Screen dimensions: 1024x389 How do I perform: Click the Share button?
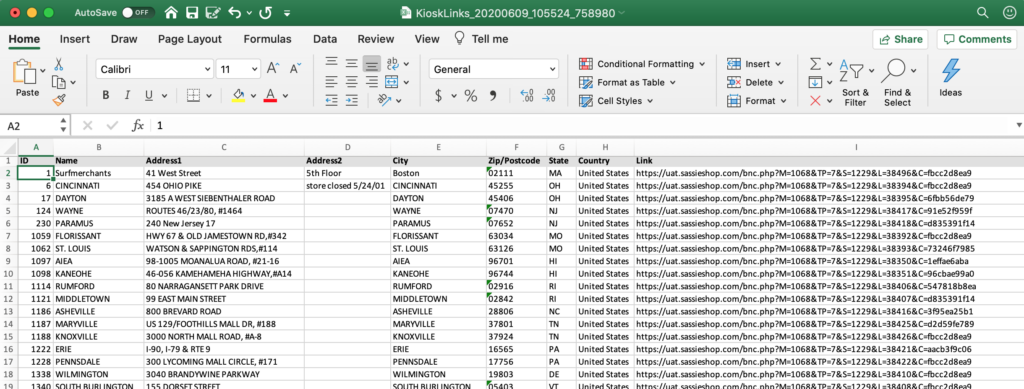tap(901, 39)
